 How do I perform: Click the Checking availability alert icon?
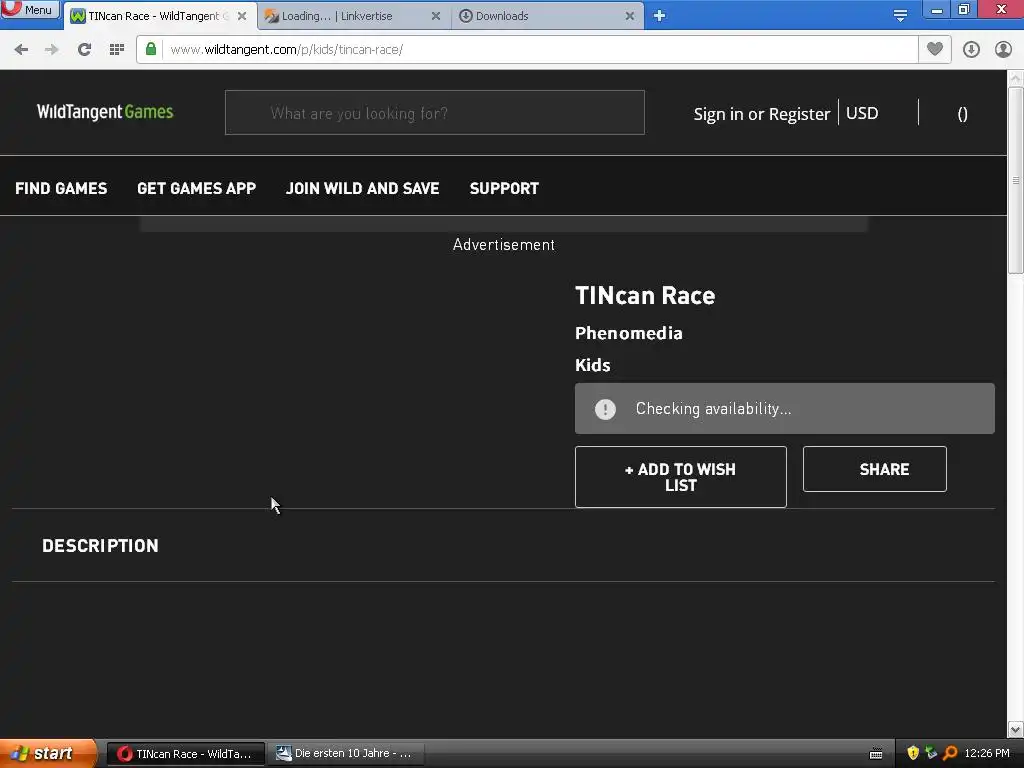pos(605,409)
